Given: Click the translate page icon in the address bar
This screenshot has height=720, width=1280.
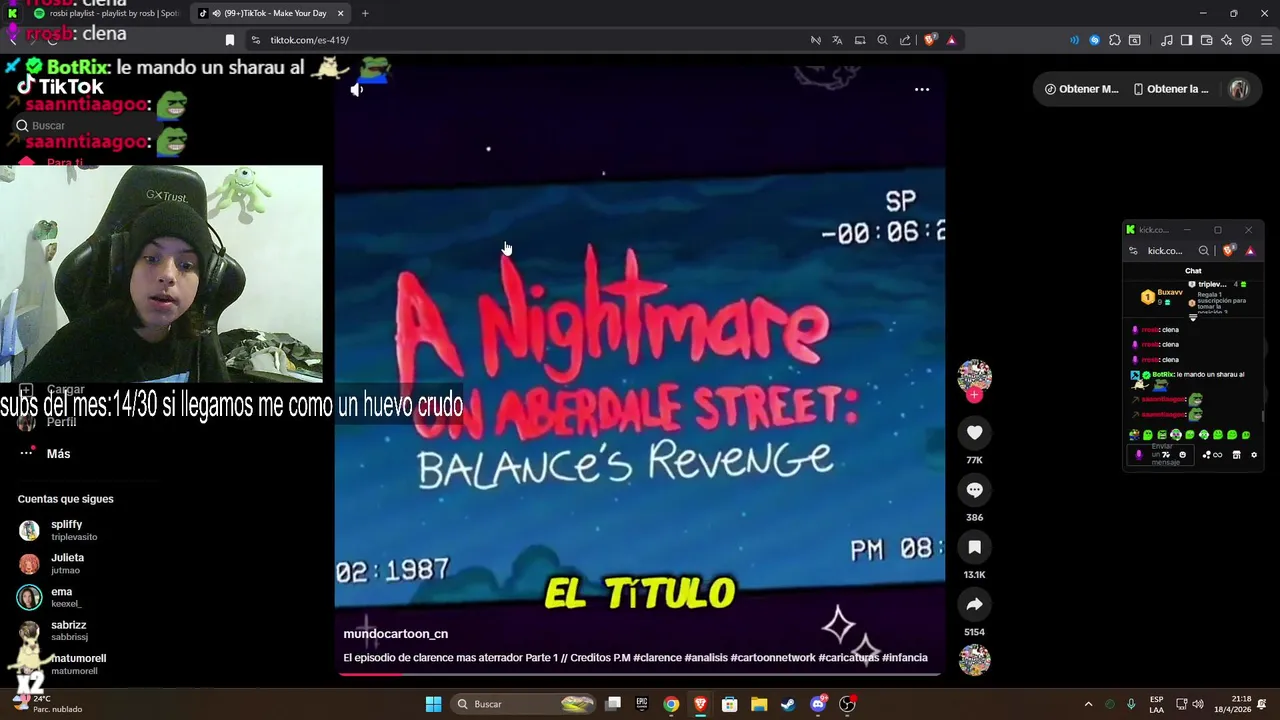Looking at the screenshot, I should tap(837, 40).
